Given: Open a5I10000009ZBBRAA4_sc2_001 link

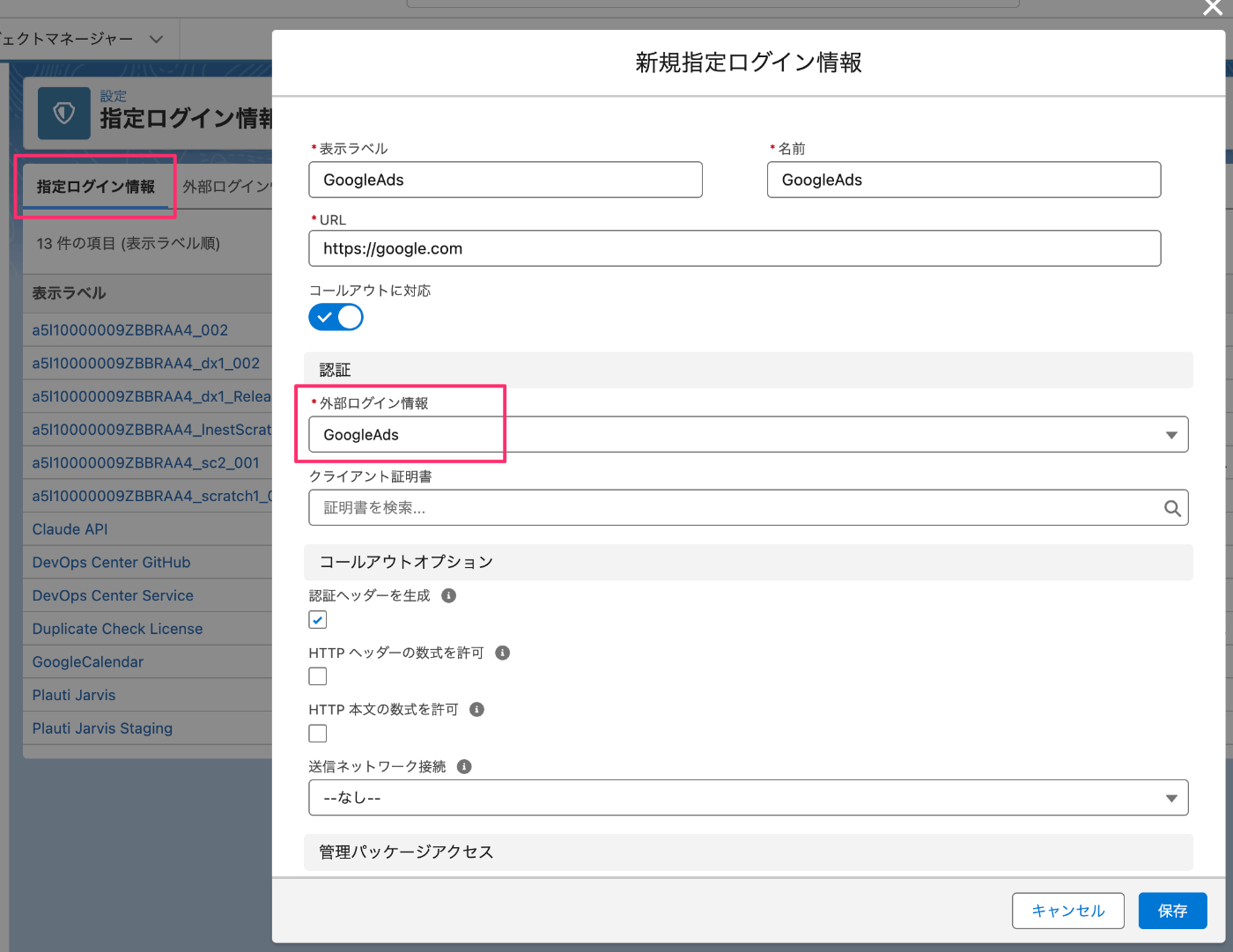Looking at the screenshot, I should pyautogui.click(x=146, y=462).
